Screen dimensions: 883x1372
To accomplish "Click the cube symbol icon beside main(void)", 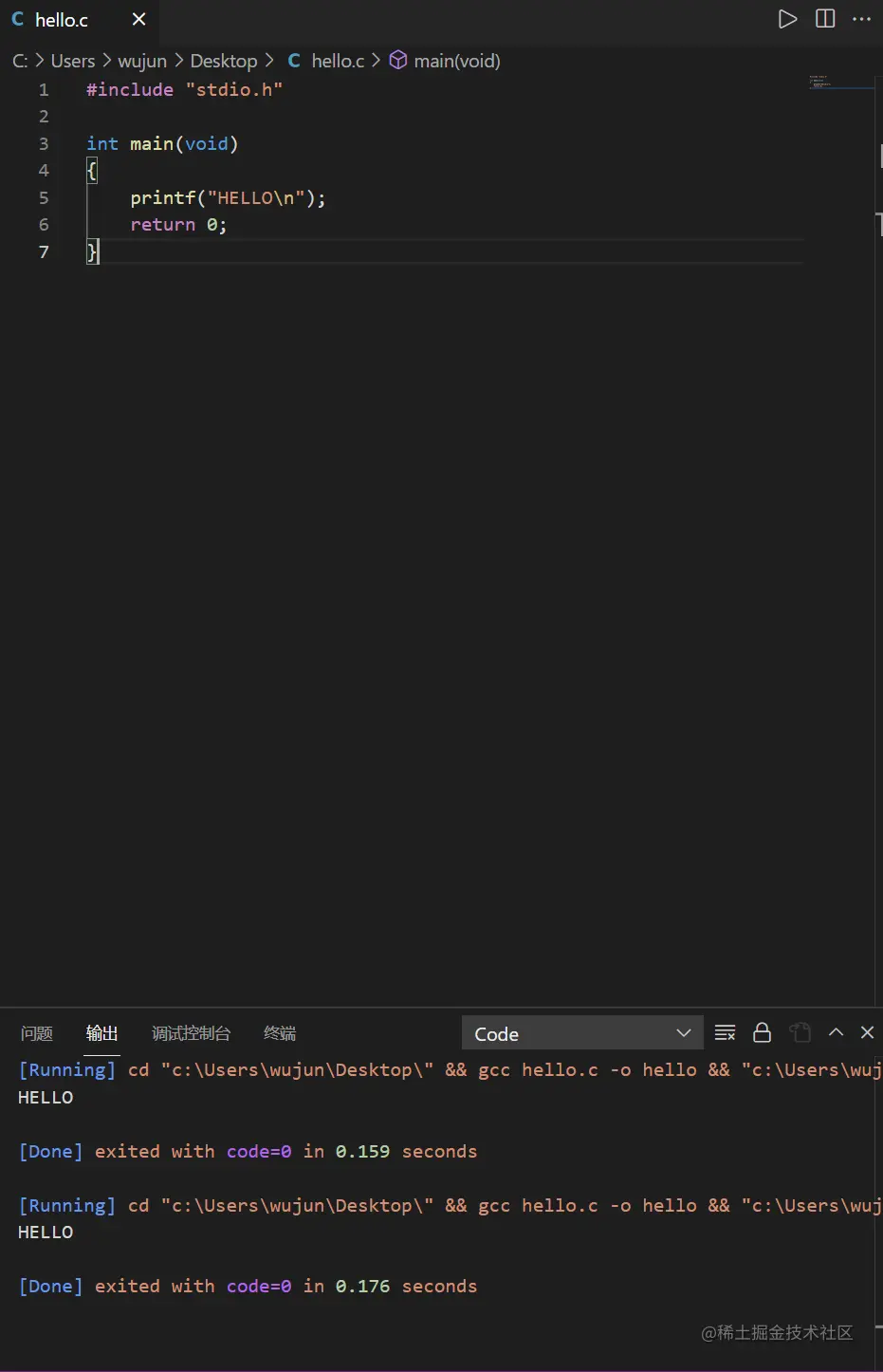I will tap(398, 61).
